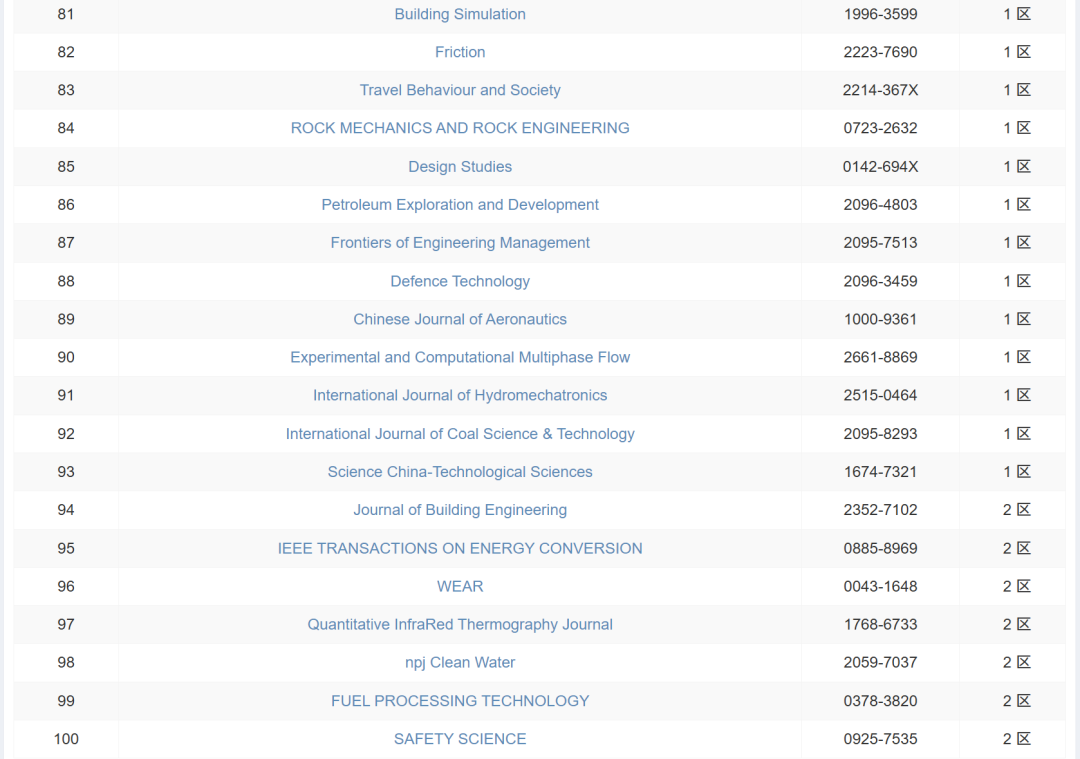Open FUEL PROCESSING TECHNOLOGY journal link

pyautogui.click(x=459, y=700)
